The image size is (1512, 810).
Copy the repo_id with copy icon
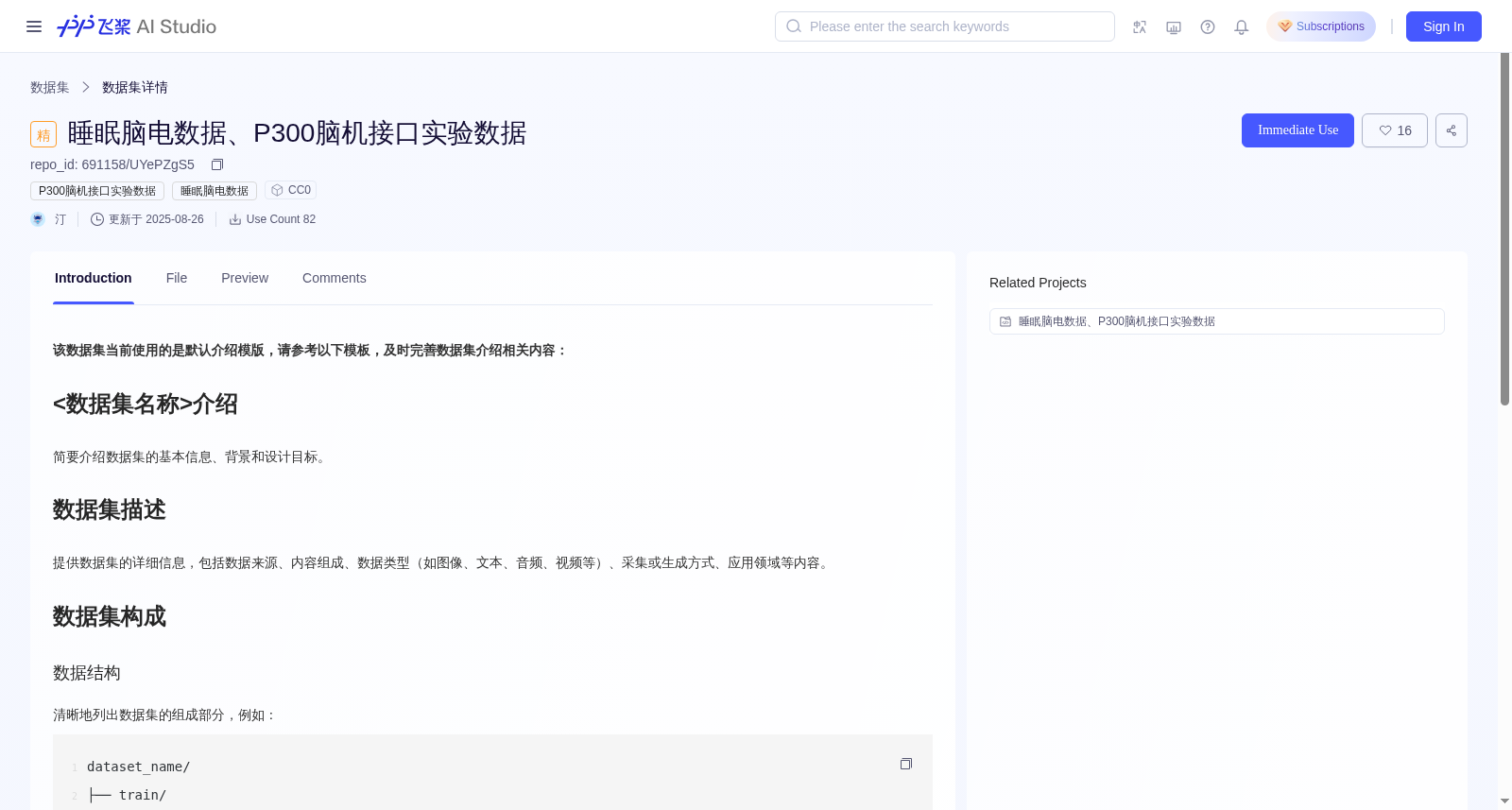216,164
